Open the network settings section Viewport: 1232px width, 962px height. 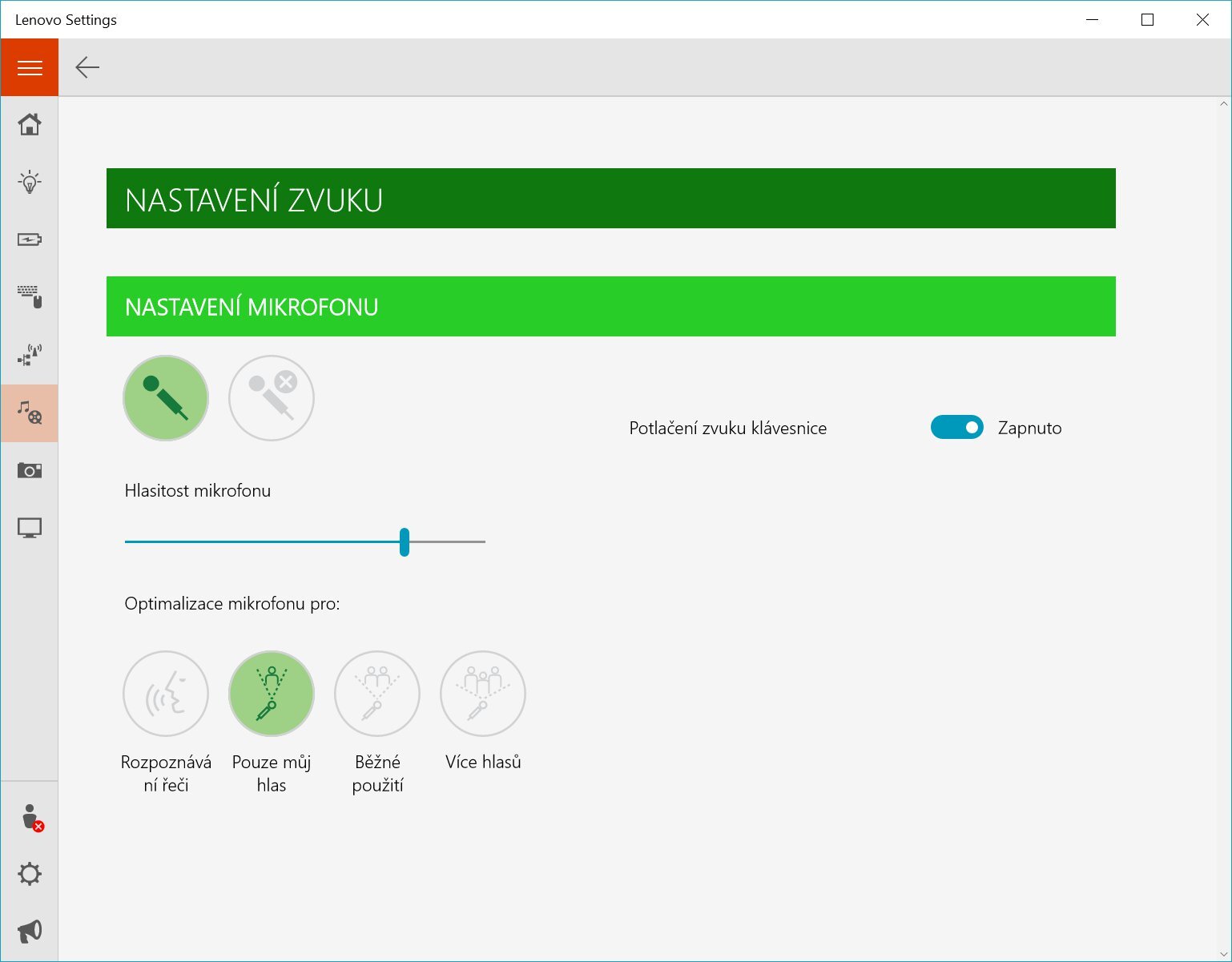[x=30, y=355]
